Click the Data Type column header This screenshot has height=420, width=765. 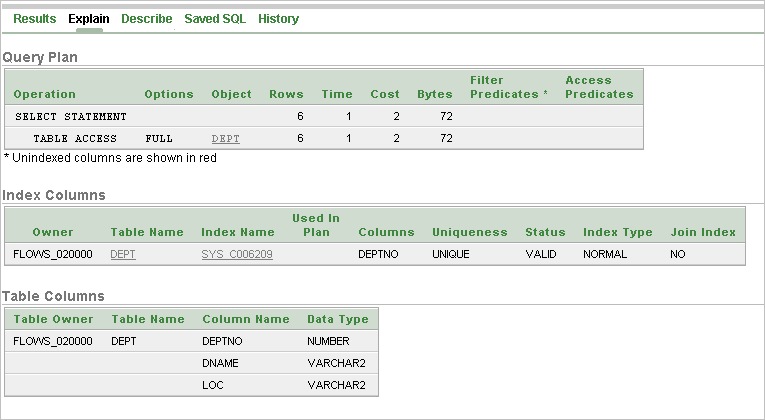[x=338, y=319]
